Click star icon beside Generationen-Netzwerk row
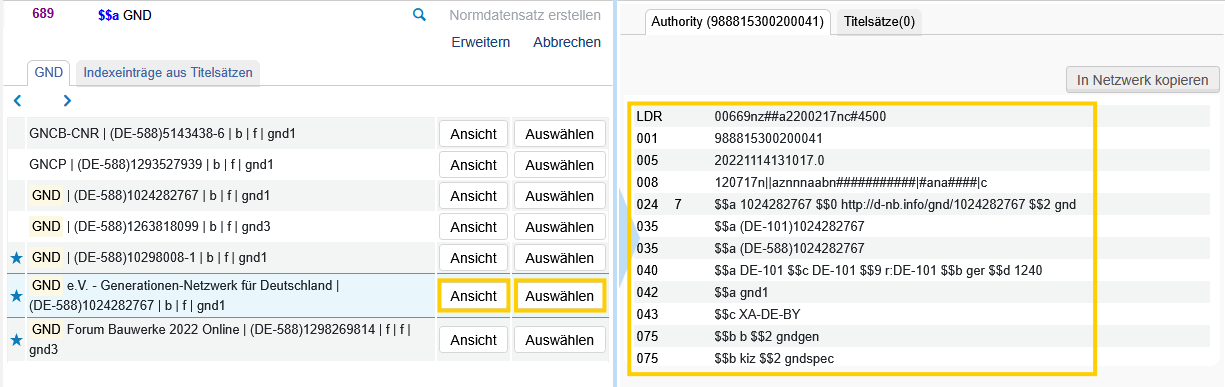Image resolution: width=1225 pixels, height=387 pixels. pyautogui.click(x=16, y=296)
